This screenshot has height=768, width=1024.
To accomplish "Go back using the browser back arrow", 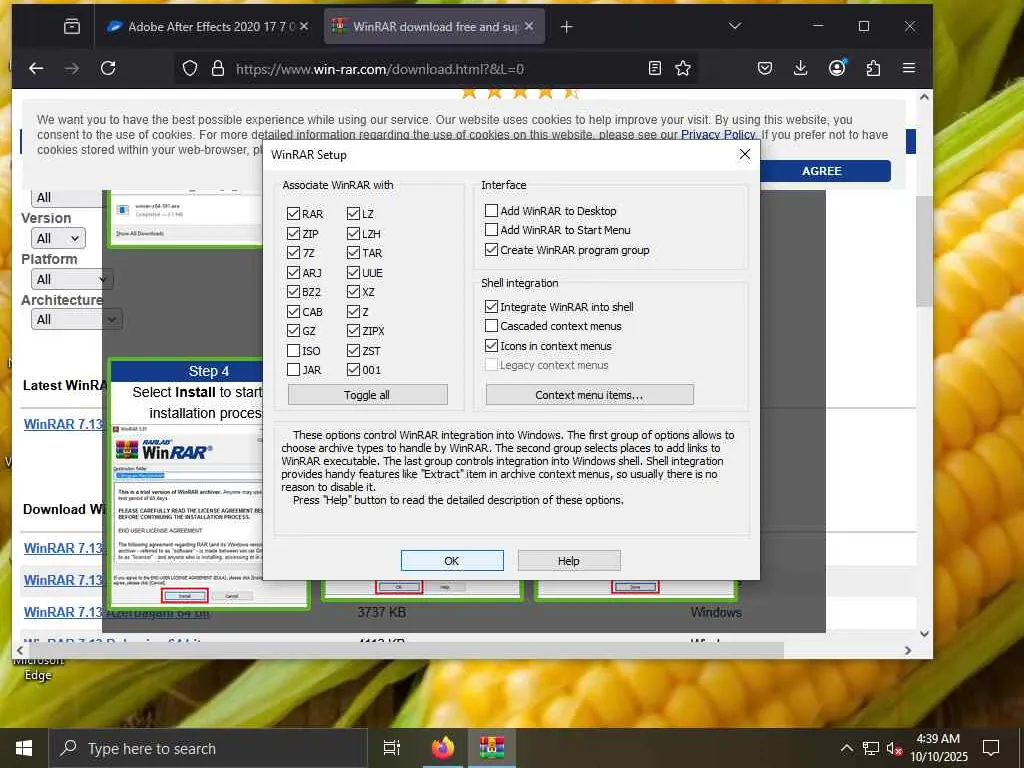I will pos(36,68).
